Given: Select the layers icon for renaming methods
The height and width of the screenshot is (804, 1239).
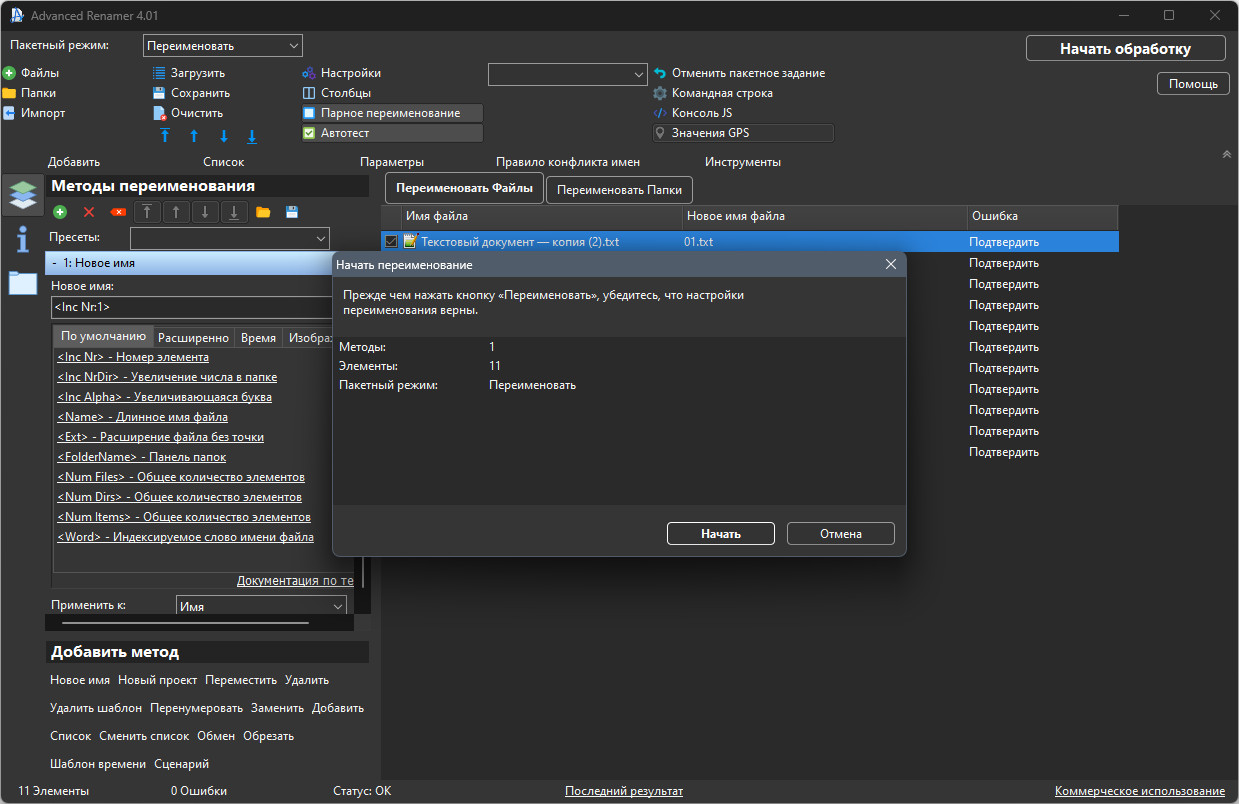Looking at the screenshot, I should pyautogui.click(x=22, y=194).
